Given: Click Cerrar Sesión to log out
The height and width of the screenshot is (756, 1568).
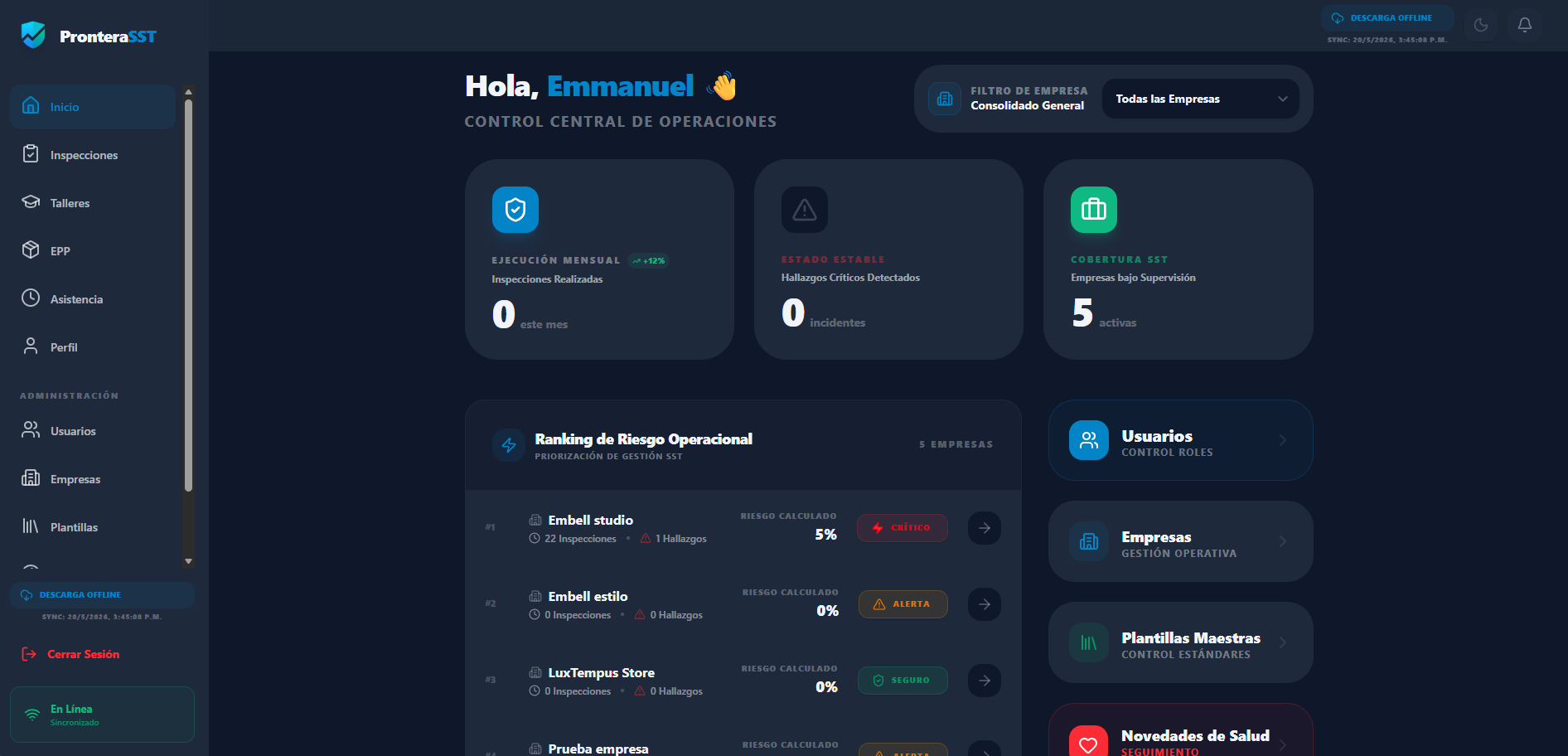Looking at the screenshot, I should point(70,654).
